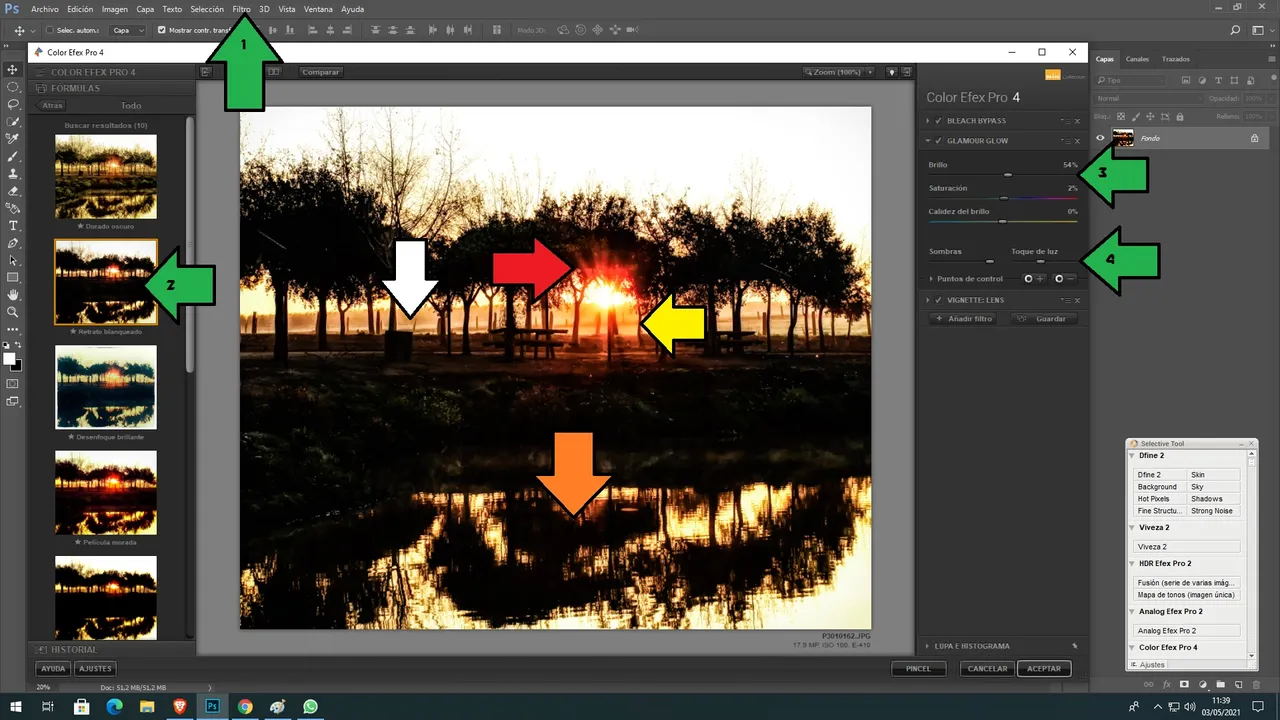Open the Ventana menu
1280x720 pixels.
pos(318,9)
